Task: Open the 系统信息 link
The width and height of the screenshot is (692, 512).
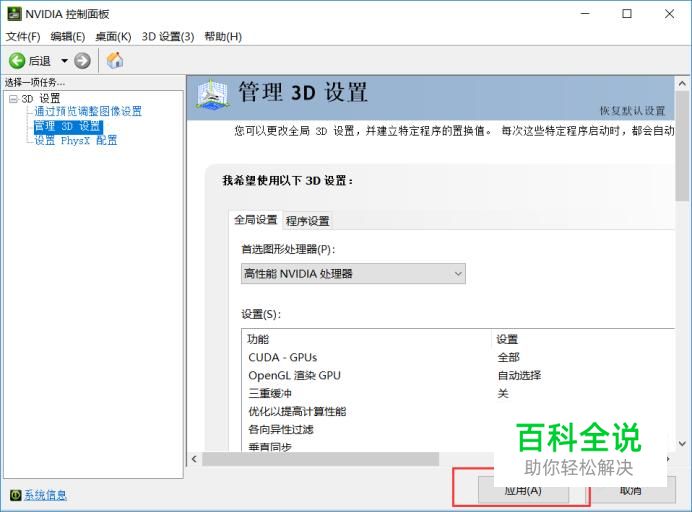Action: (45, 495)
